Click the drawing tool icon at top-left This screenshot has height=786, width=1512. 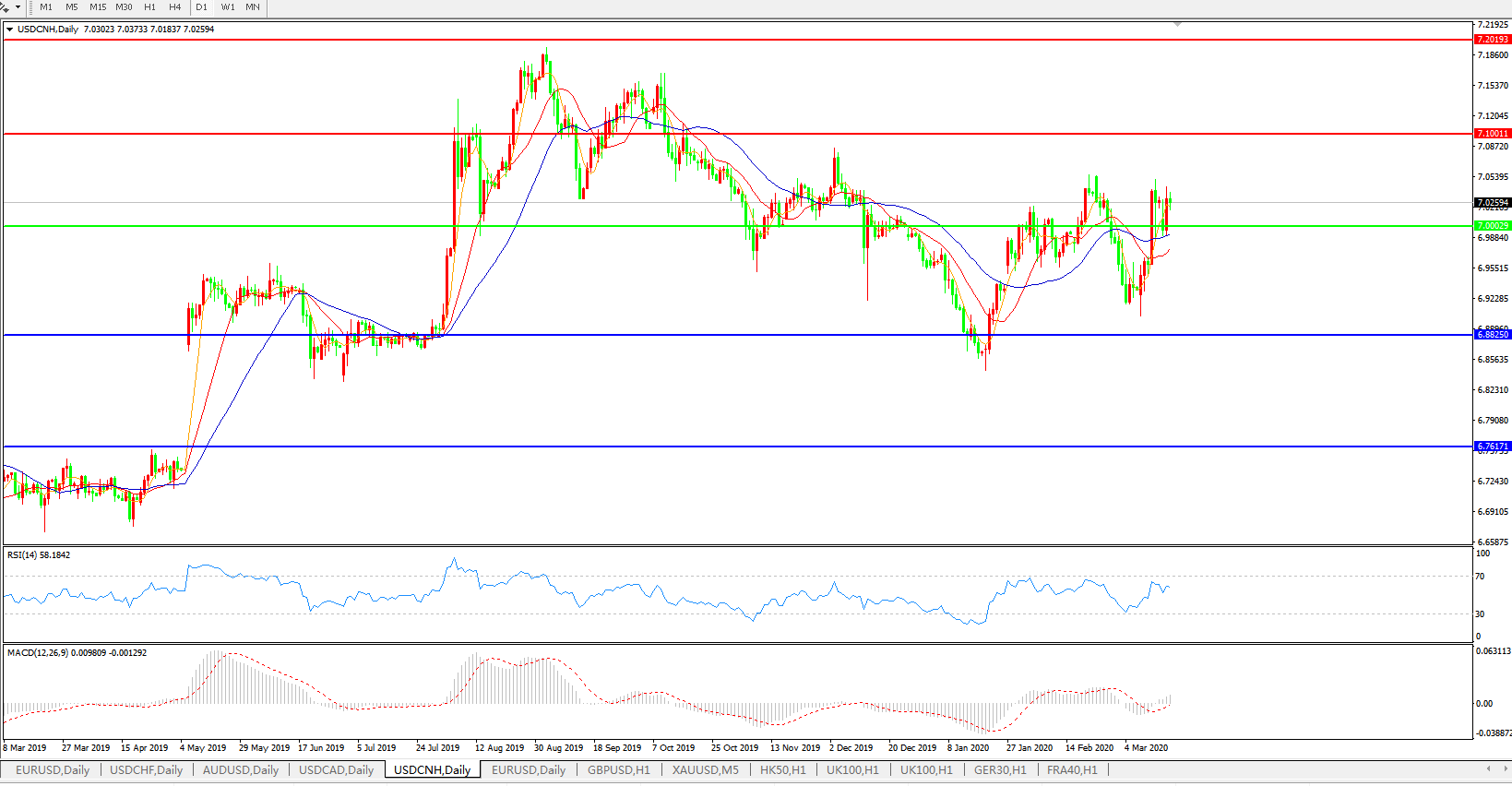pyautogui.click(x=5, y=7)
